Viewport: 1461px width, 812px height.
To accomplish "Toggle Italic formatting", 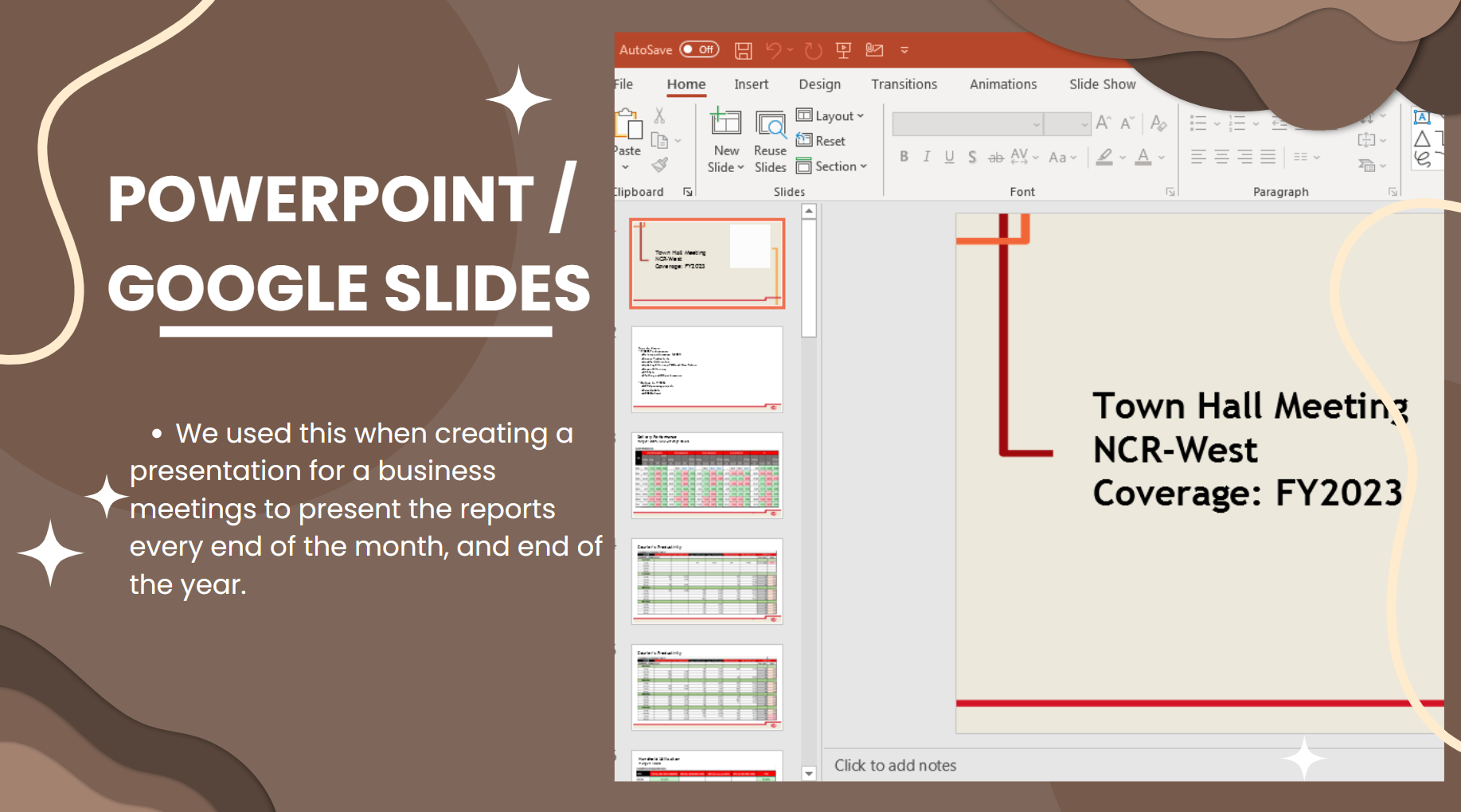I will point(927,157).
